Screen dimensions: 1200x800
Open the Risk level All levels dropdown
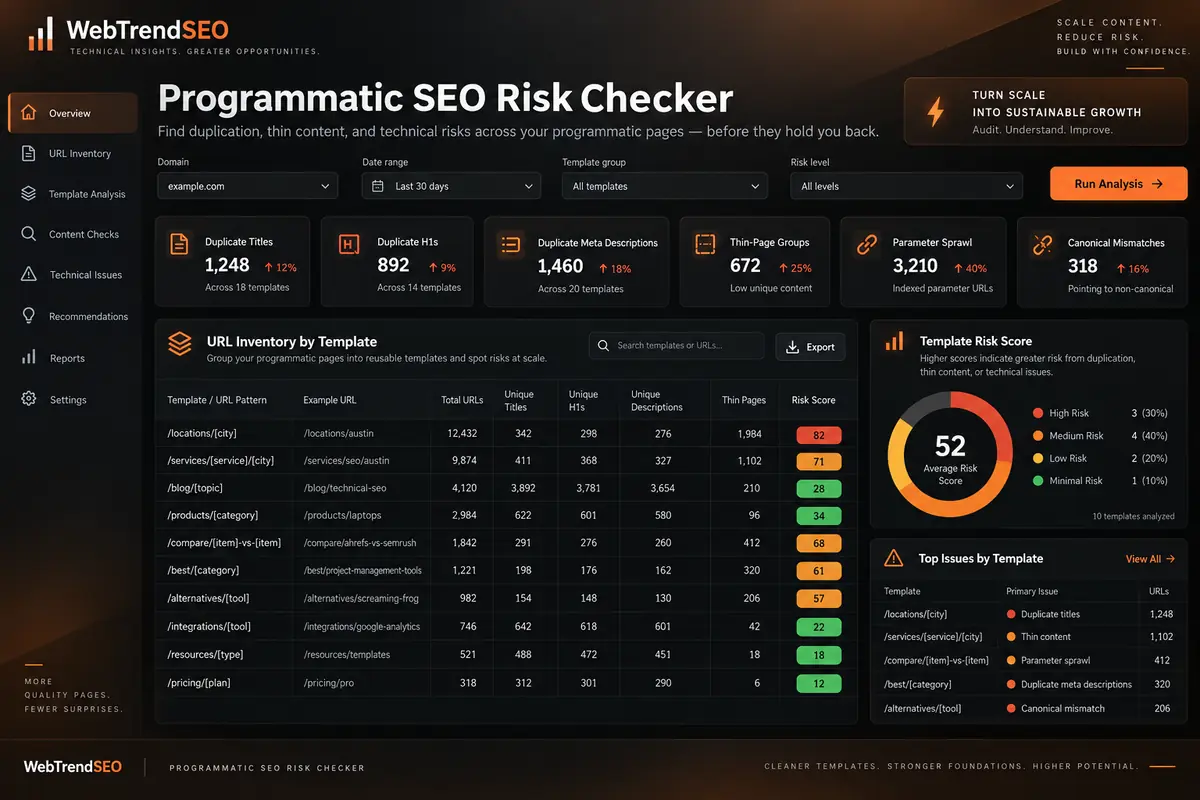click(906, 186)
